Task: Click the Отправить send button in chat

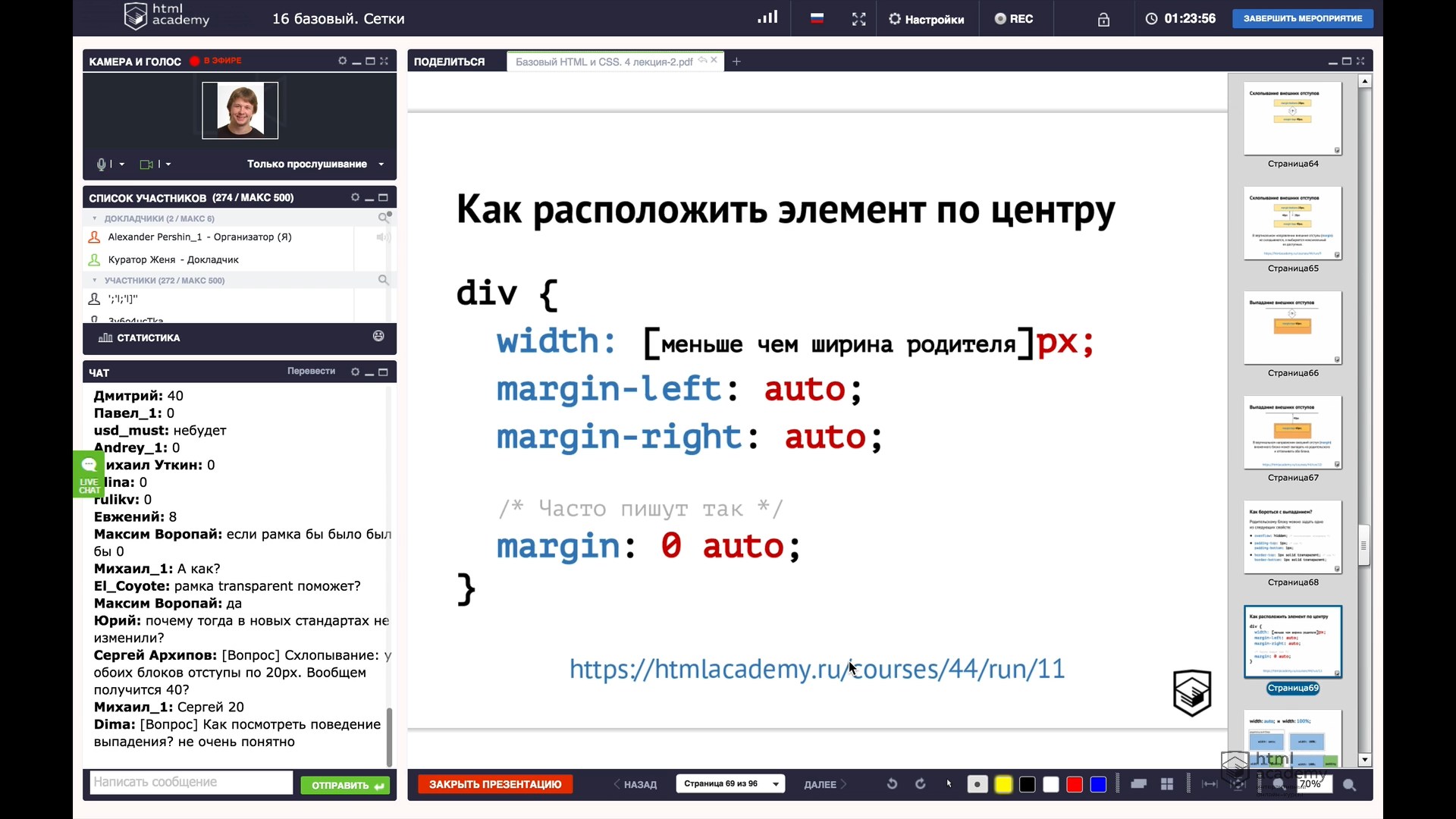Action: click(346, 785)
